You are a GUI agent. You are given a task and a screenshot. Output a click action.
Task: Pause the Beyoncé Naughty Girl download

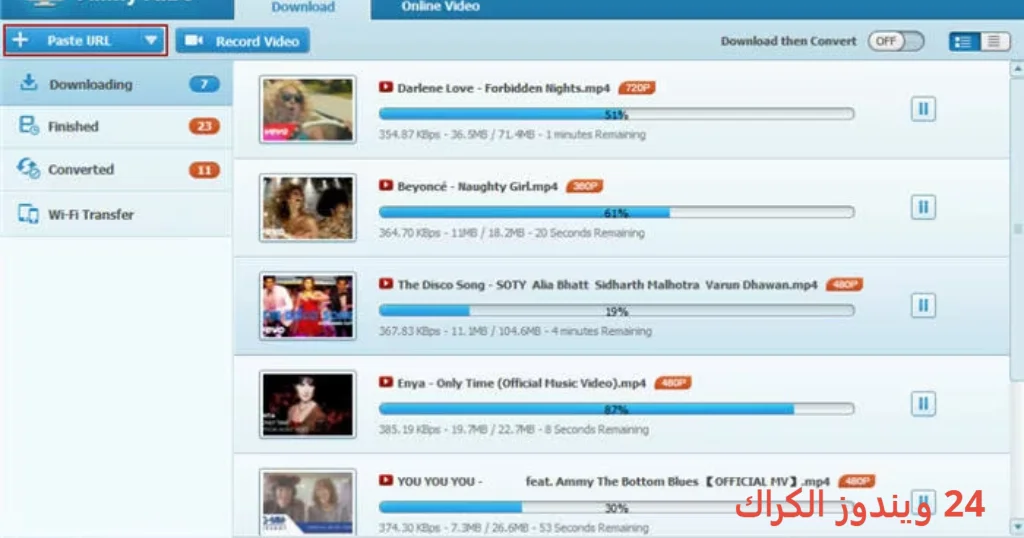[923, 208]
